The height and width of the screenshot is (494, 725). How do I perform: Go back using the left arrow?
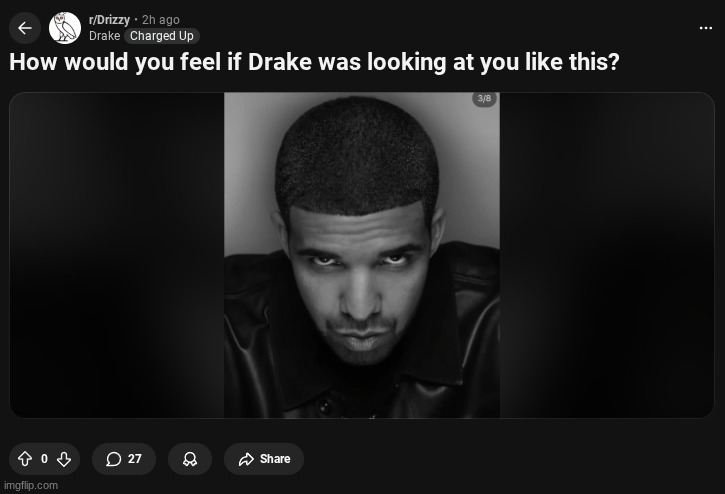point(25,28)
